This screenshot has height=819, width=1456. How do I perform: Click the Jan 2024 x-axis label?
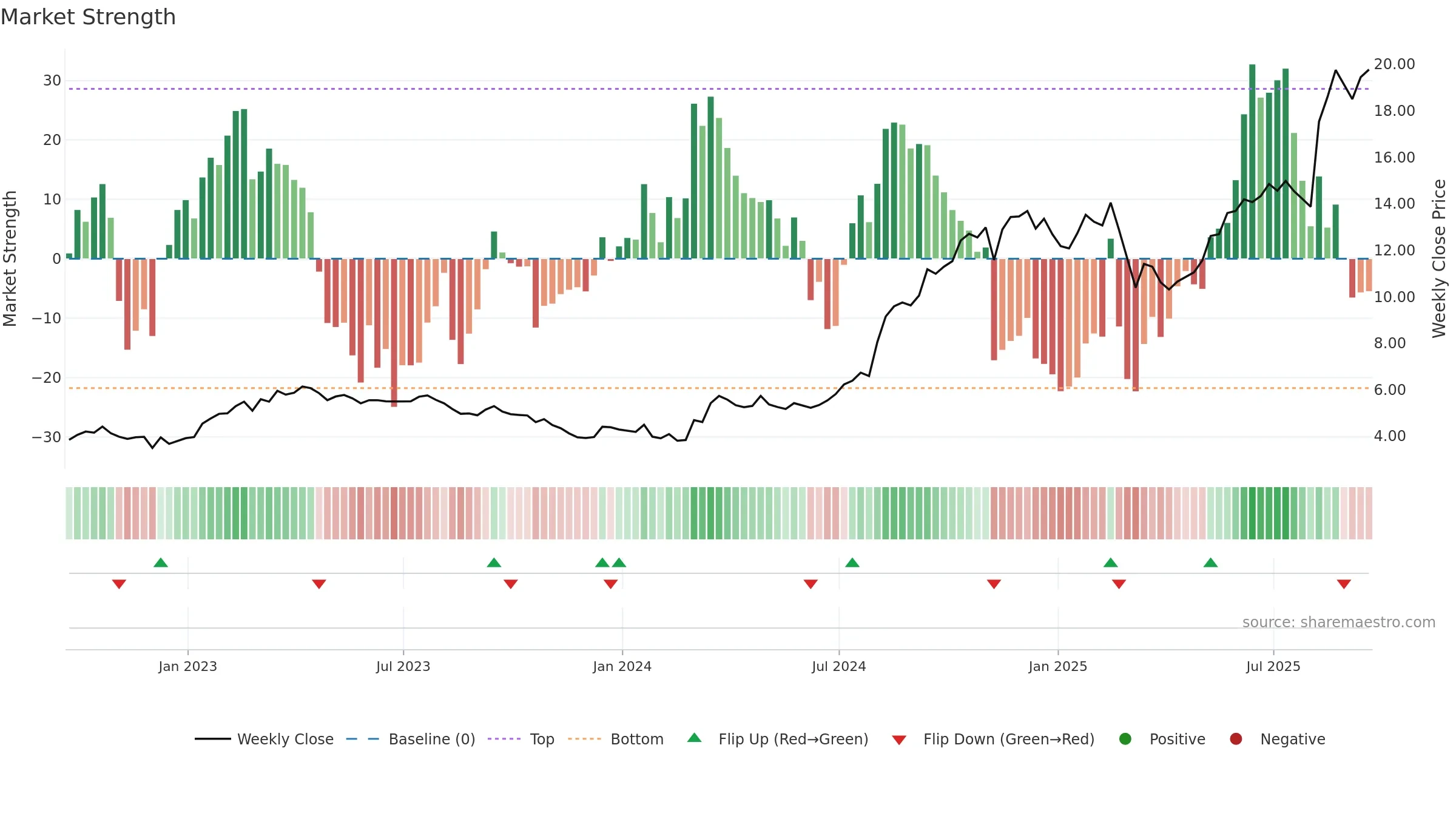pos(622,667)
